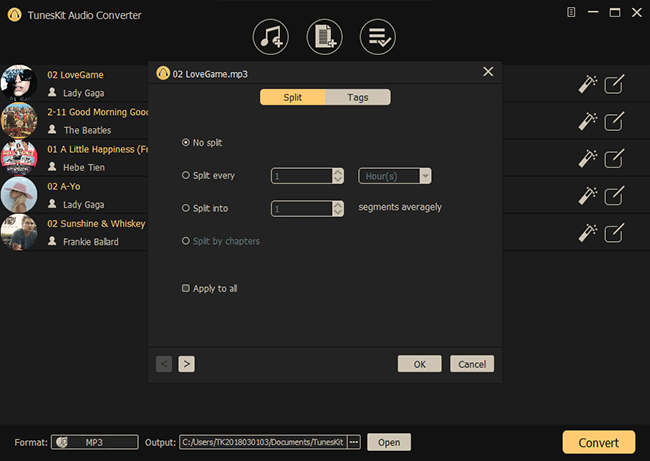Select the 02 LoveGame track title

coord(75,75)
